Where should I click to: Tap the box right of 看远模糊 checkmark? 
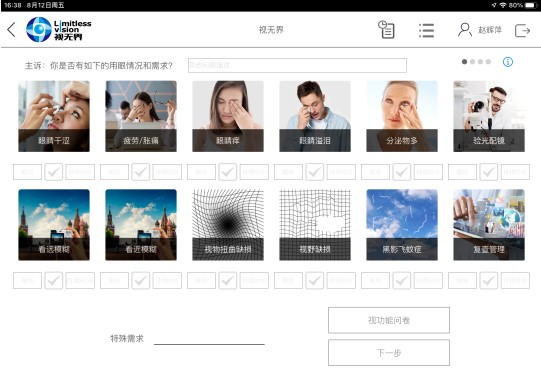80,280
